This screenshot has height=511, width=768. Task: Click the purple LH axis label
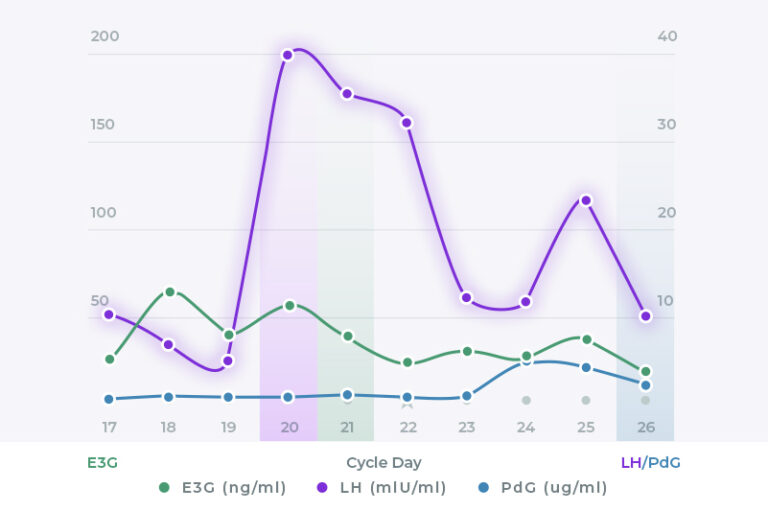click(x=630, y=463)
